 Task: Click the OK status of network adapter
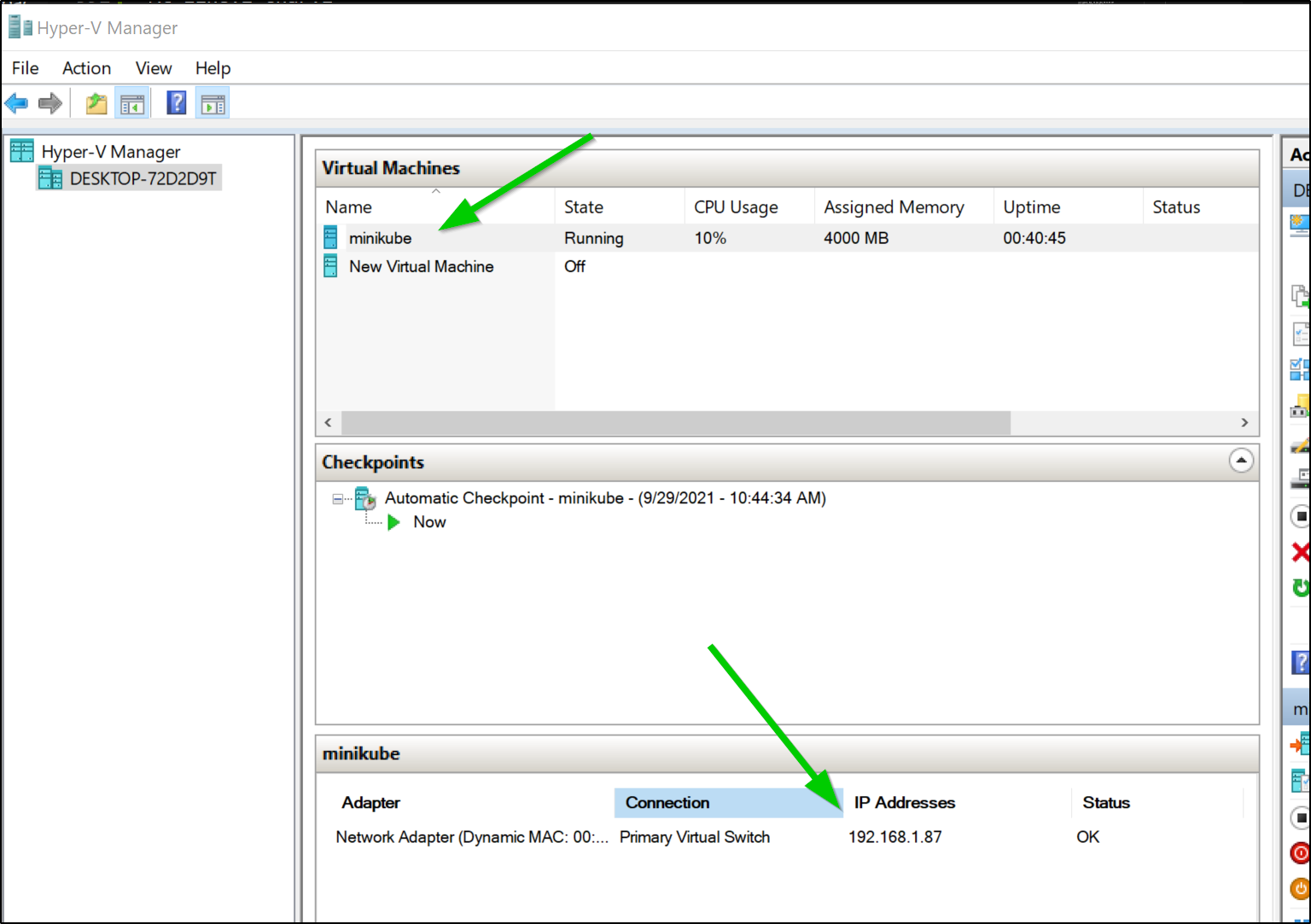pos(1088,837)
